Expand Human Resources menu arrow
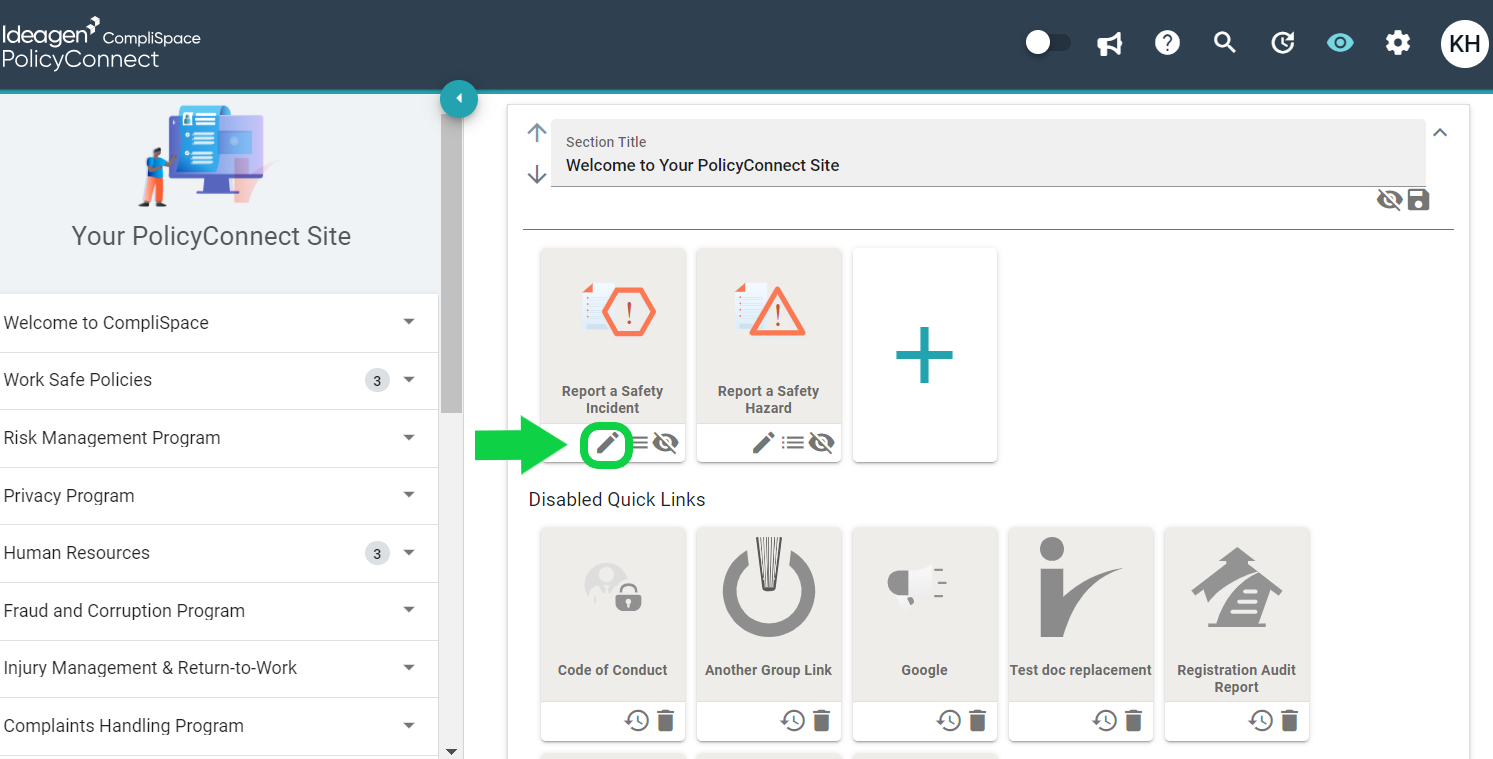 [x=408, y=553]
